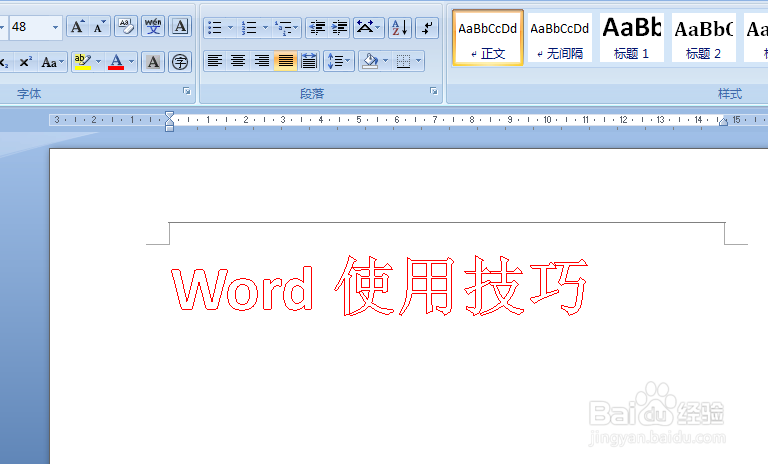
Task: Toggle Center alignment
Action: pyautogui.click(x=238, y=61)
